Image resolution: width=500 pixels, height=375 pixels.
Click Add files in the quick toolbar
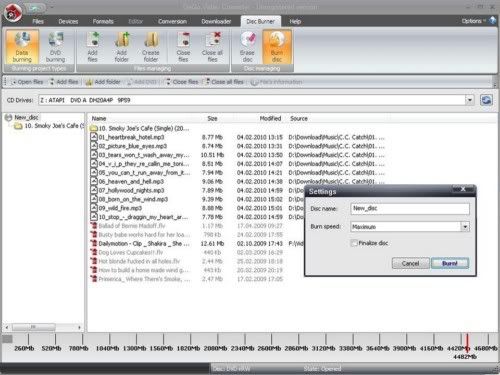pyautogui.click(x=63, y=82)
